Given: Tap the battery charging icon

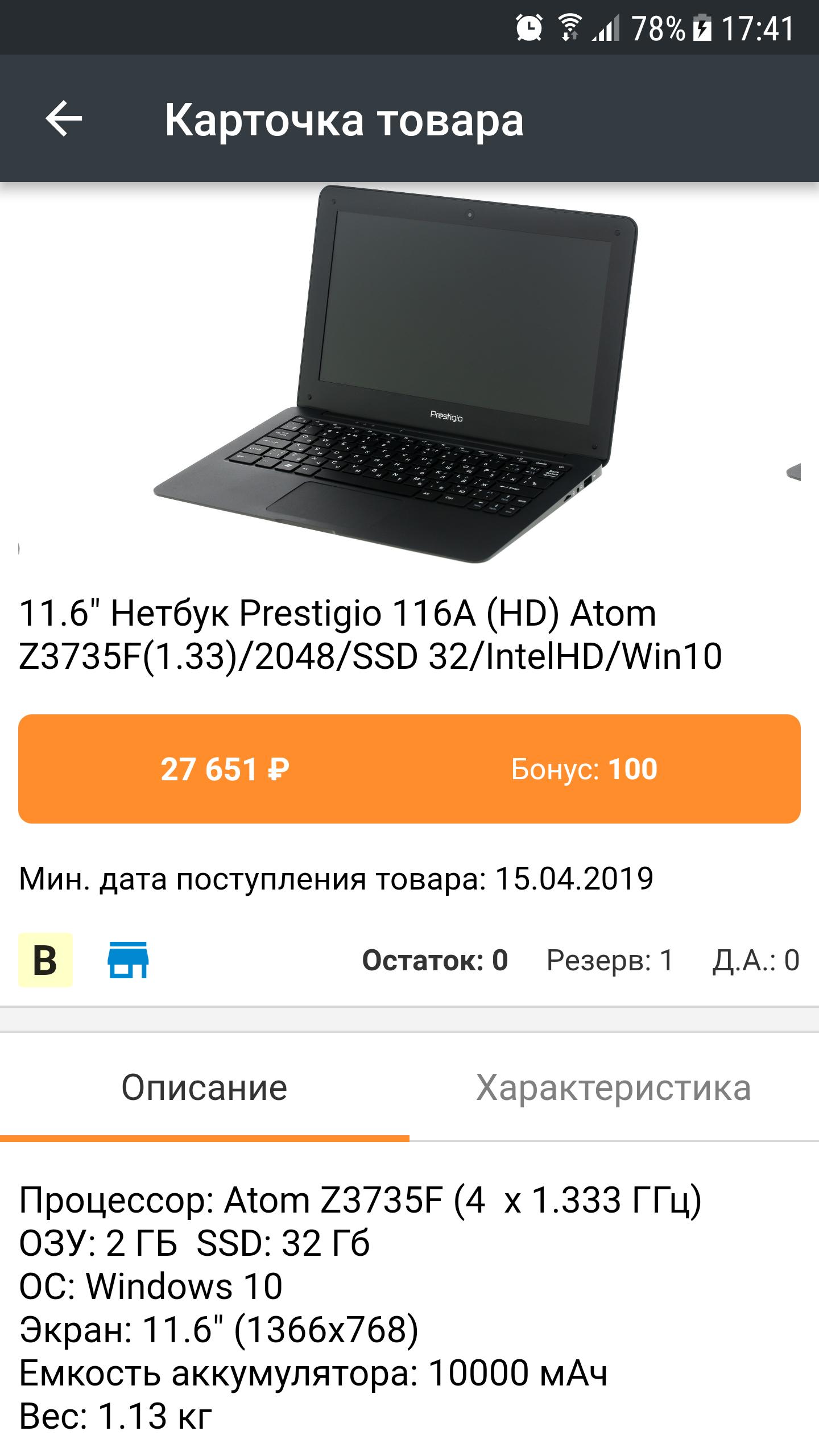Looking at the screenshot, I should coord(703,28).
